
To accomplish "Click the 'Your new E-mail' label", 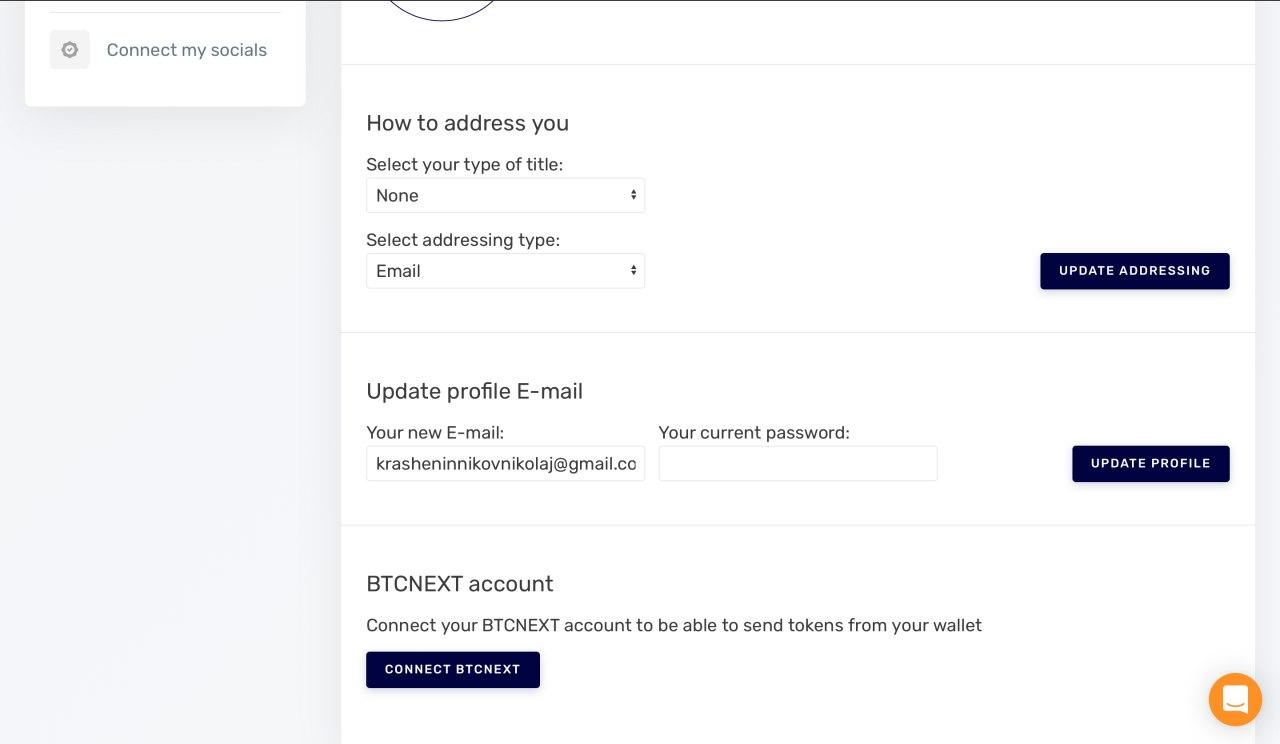I will coord(435,433).
